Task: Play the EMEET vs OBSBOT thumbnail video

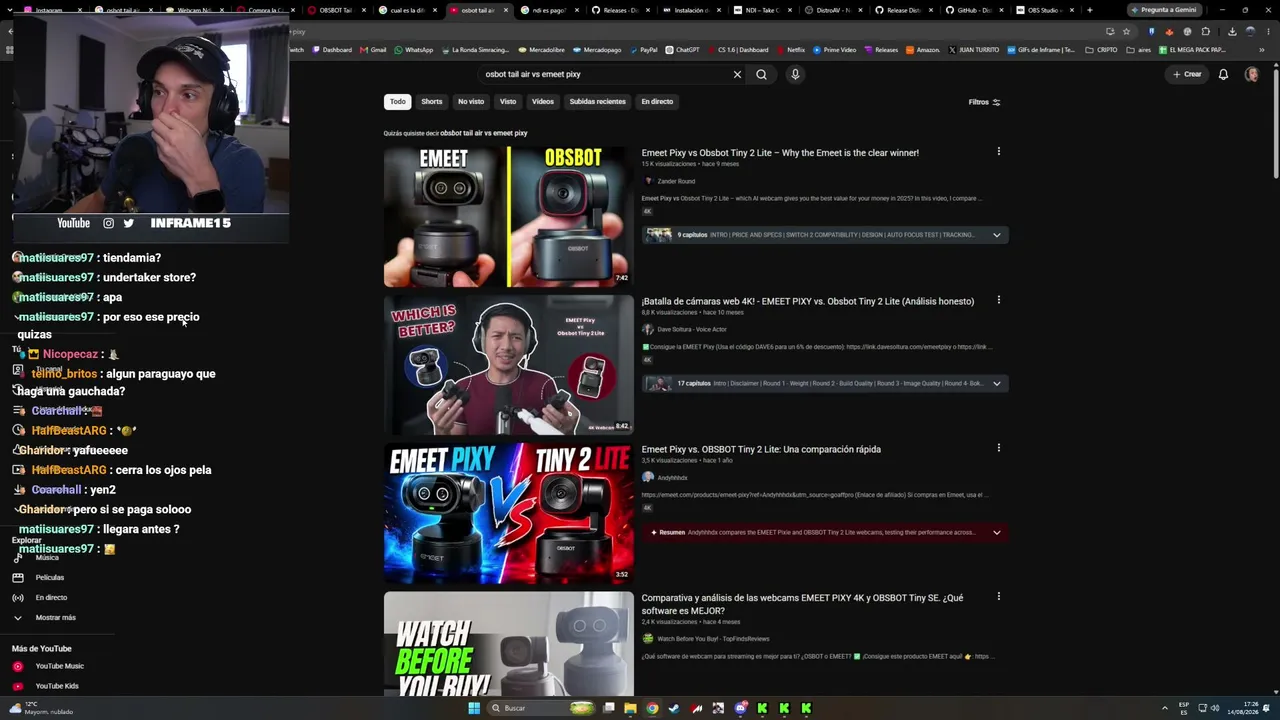Action: click(509, 216)
